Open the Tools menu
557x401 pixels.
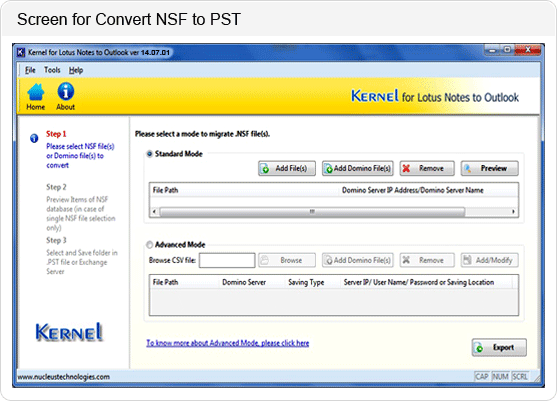coord(52,70)
